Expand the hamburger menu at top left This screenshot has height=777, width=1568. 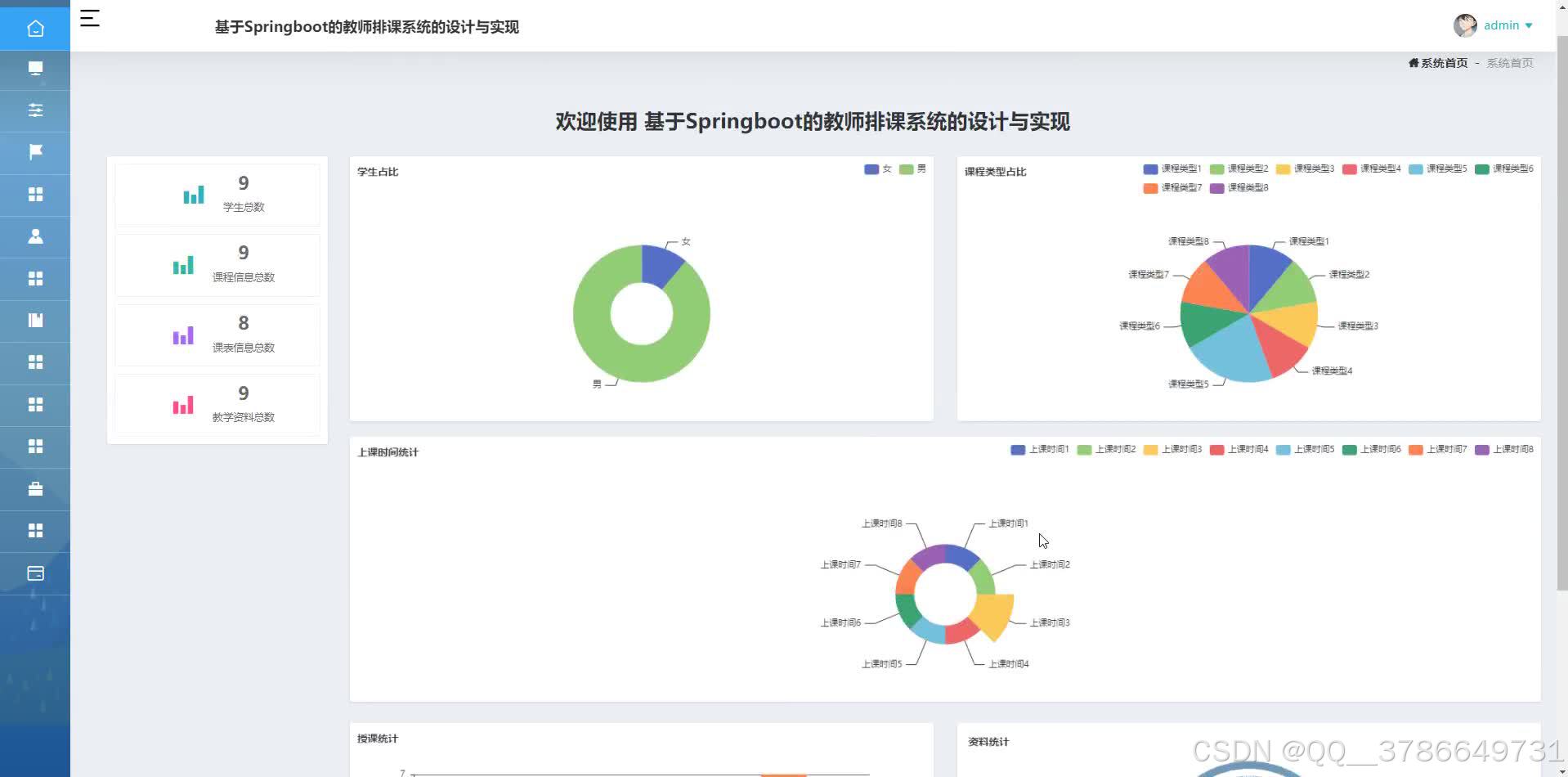[x=89, y=18]
